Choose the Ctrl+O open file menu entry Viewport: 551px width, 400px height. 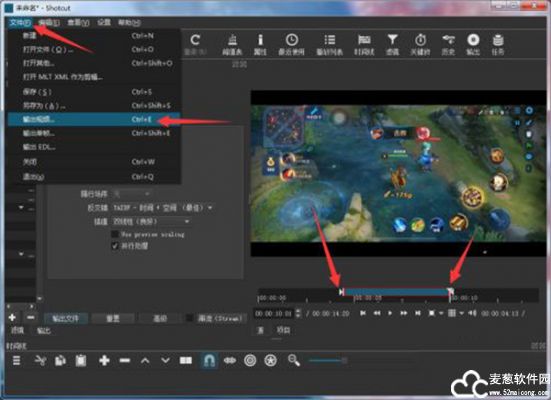click(x=94, y=50)
